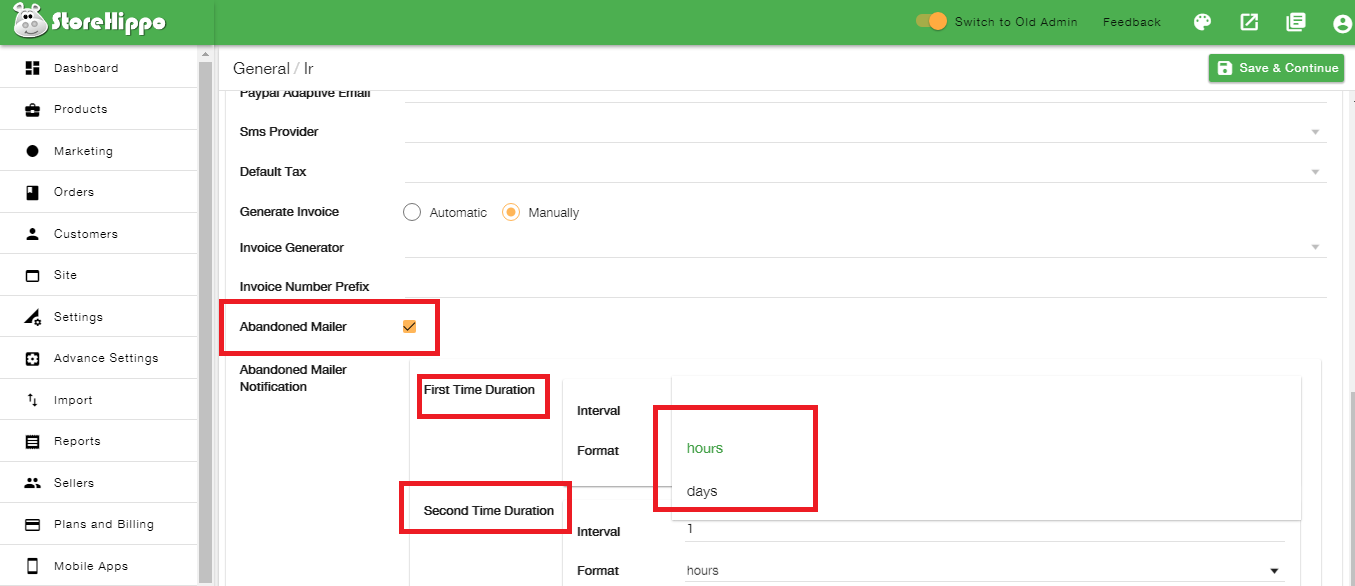Uncheck the Abandoned Mailer checkbox

click(409, 326)
